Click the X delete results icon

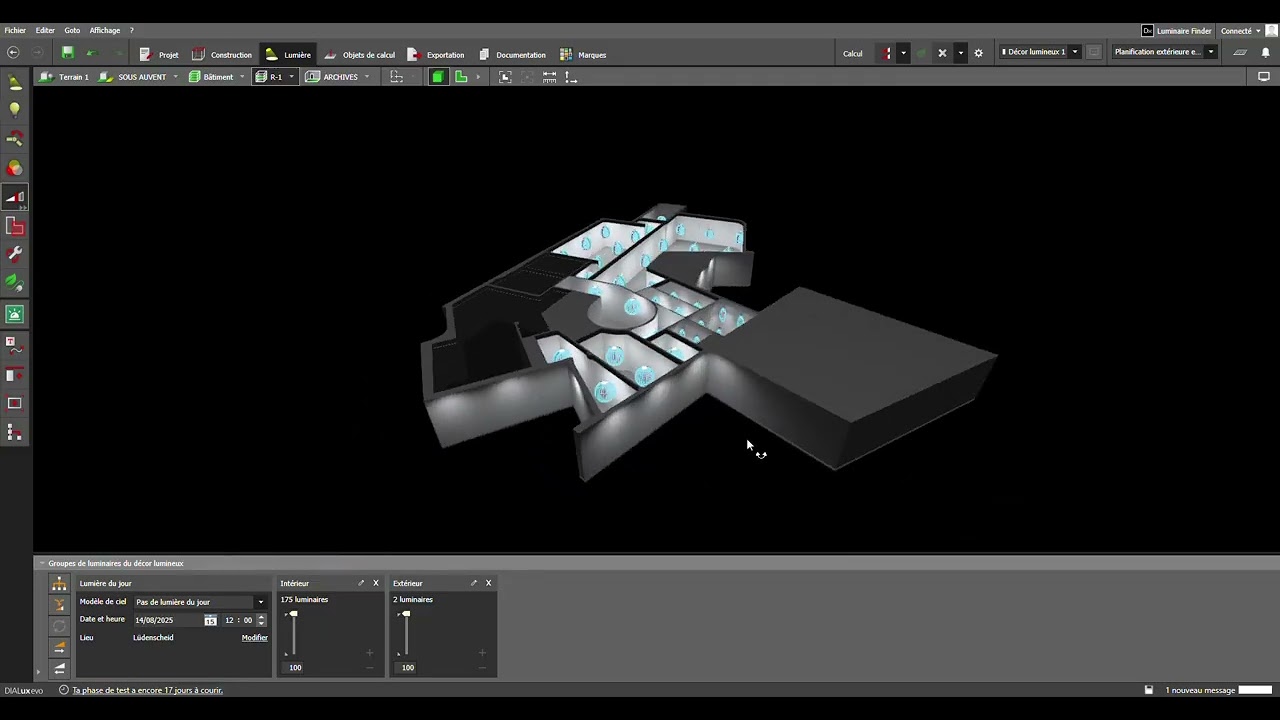tap(942, 53)
